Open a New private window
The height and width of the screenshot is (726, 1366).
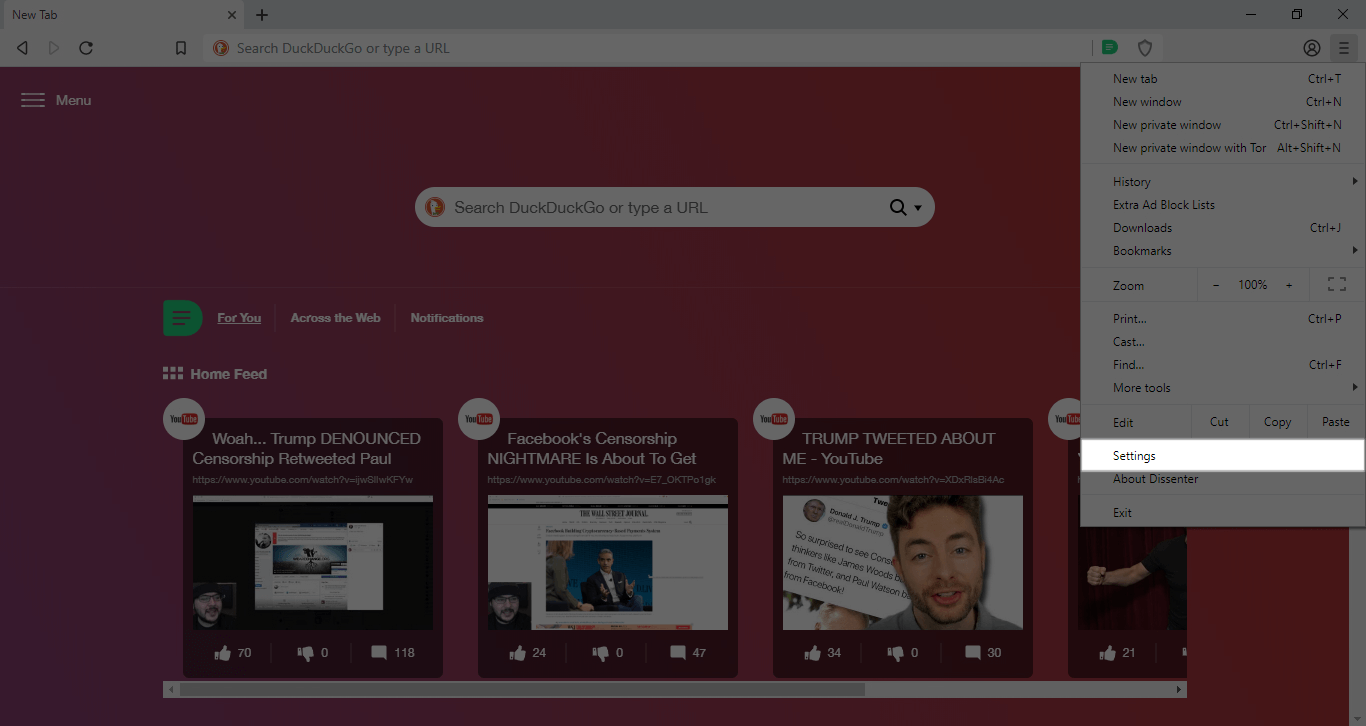(x=1223, y=125)
